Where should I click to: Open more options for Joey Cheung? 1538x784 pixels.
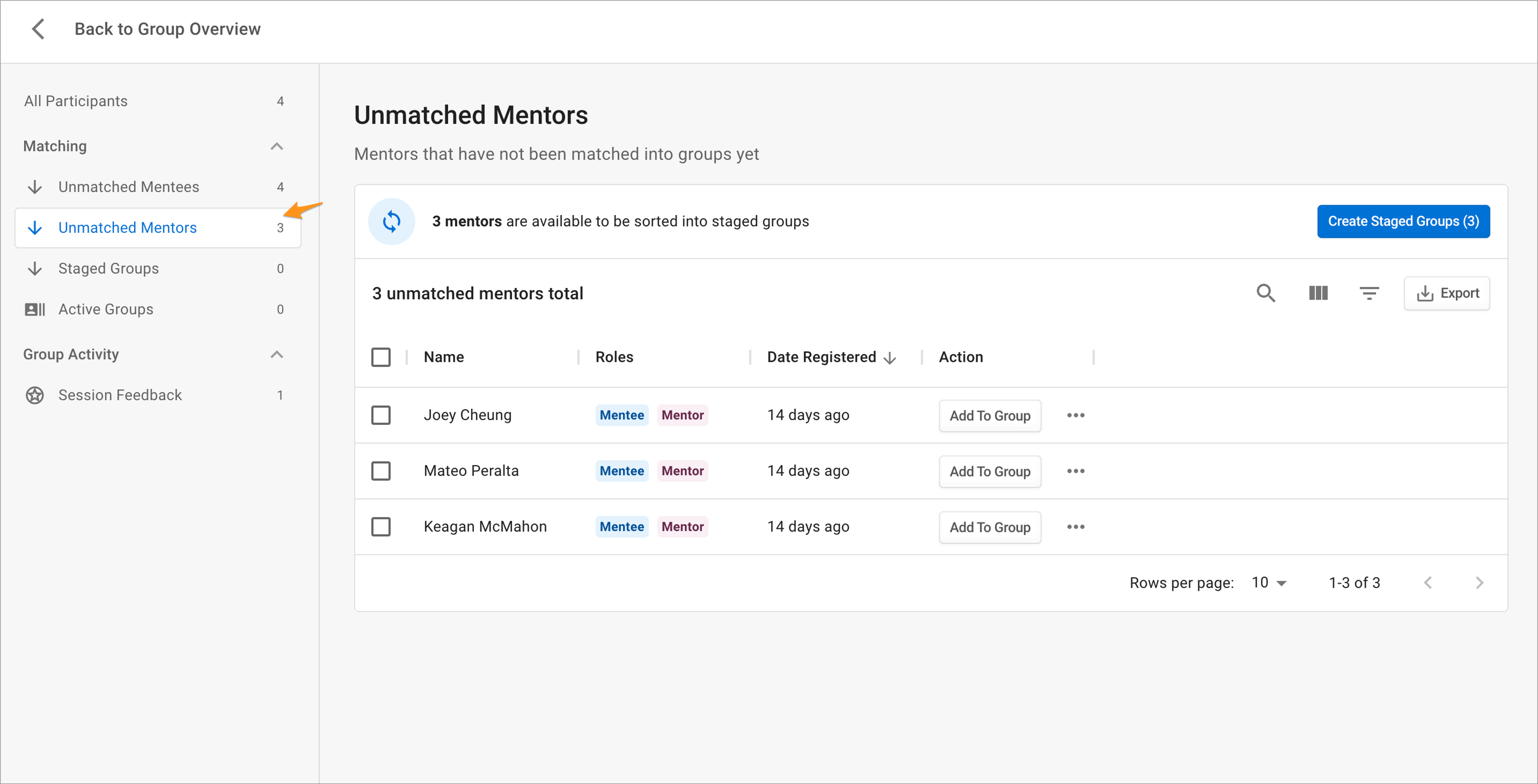pos(1076,415)
